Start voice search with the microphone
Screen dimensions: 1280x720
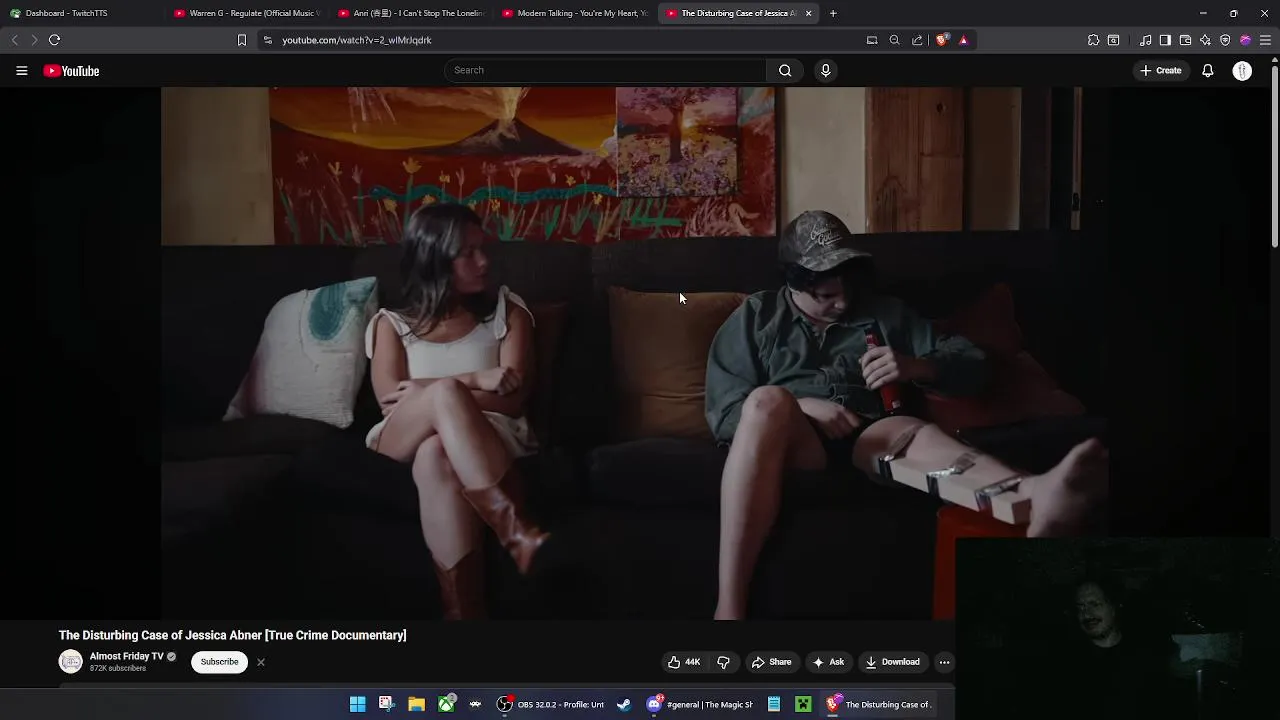825,70
